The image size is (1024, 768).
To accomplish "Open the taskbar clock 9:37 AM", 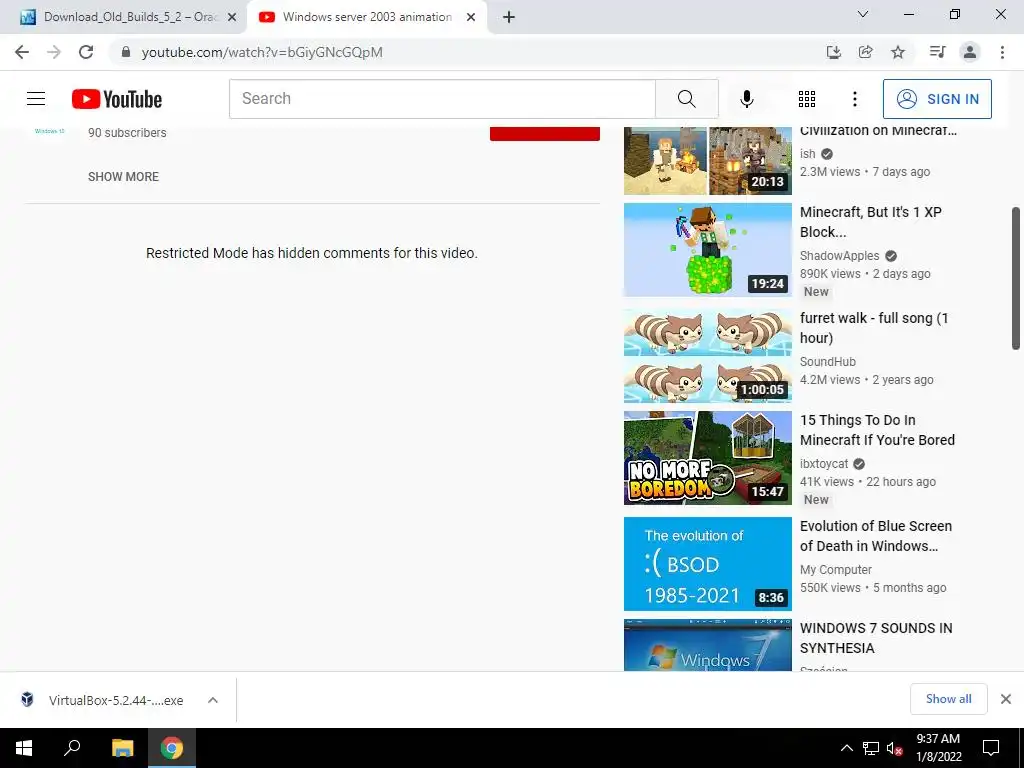I will point(938,748).
